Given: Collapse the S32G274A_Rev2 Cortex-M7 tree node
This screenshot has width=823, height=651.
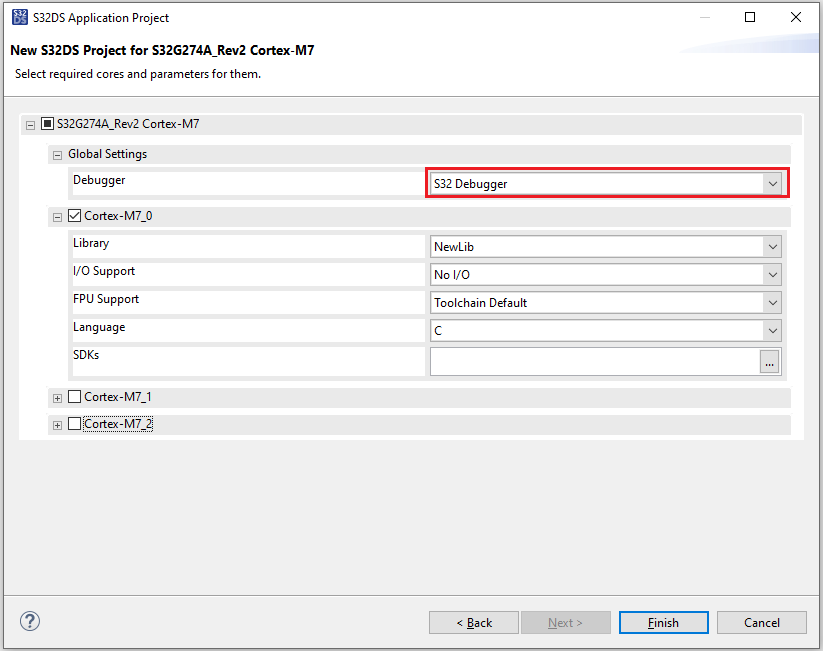Looking at the screenshot, I should [30, 123].
